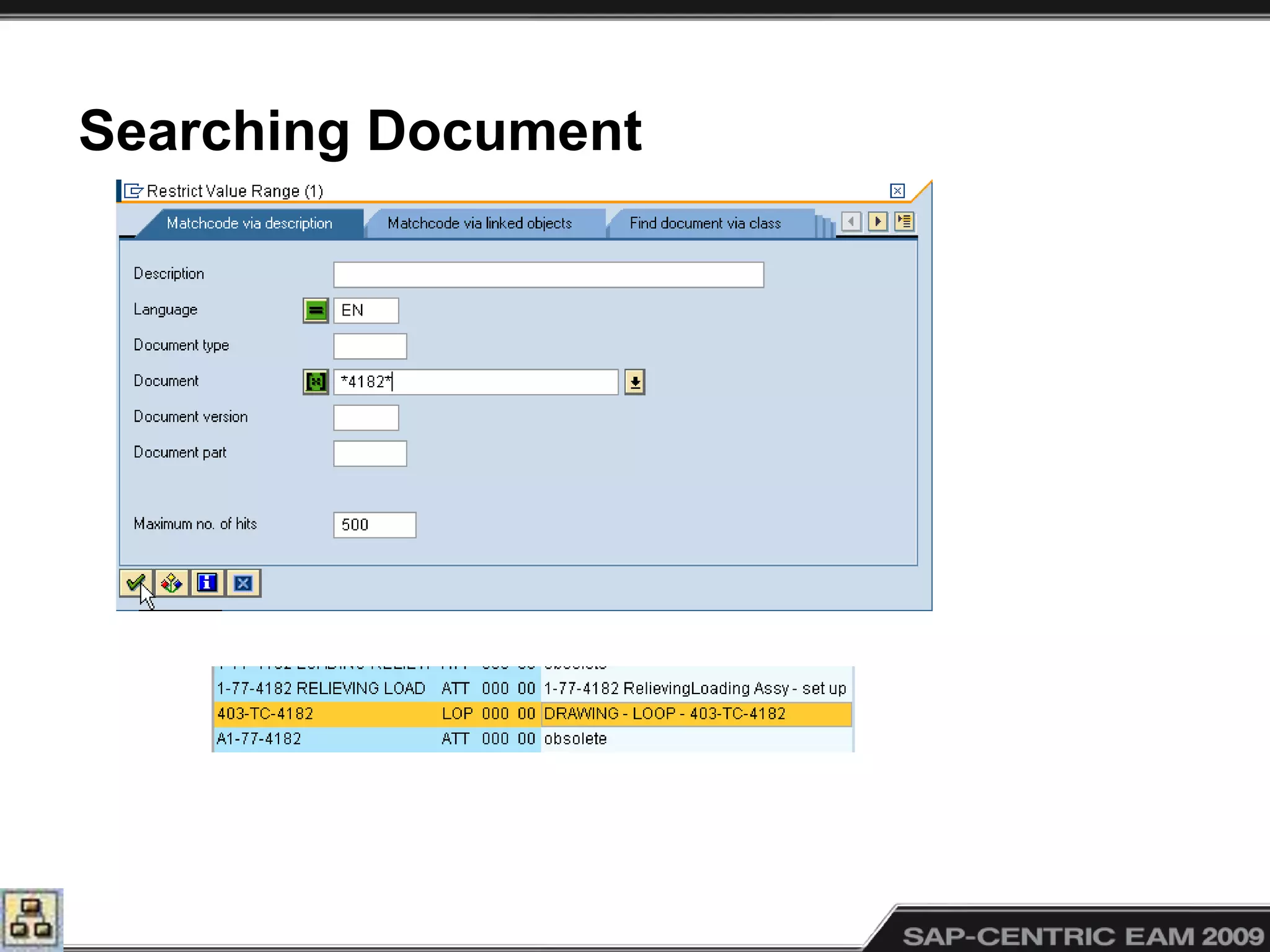
Task: Click the cancel X icon in bottom toolbar
Action: click(x=243, y=583)
